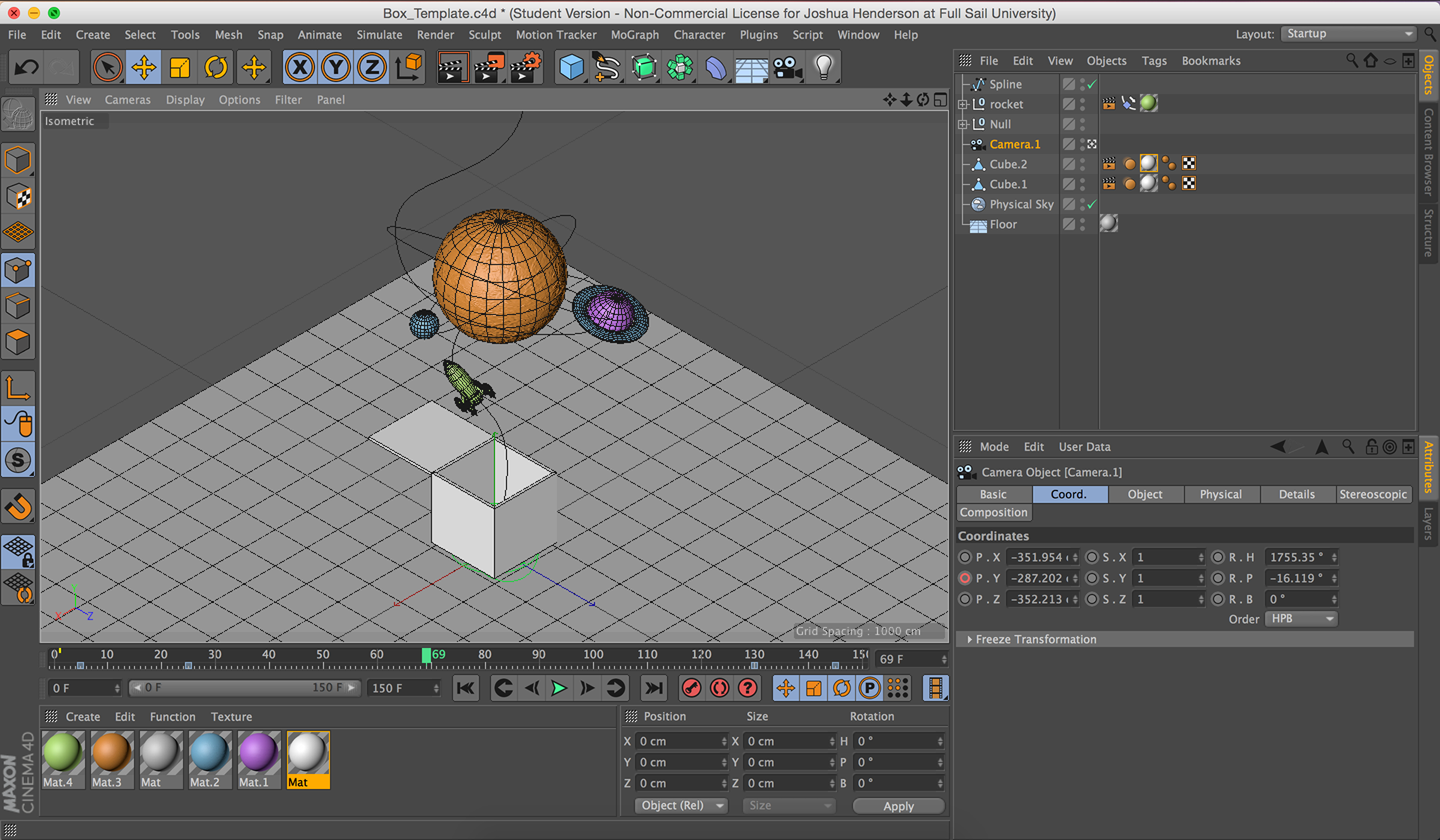Click the timeline frame 69 marker
The image size is (1440, 840).
coord(427,655)
